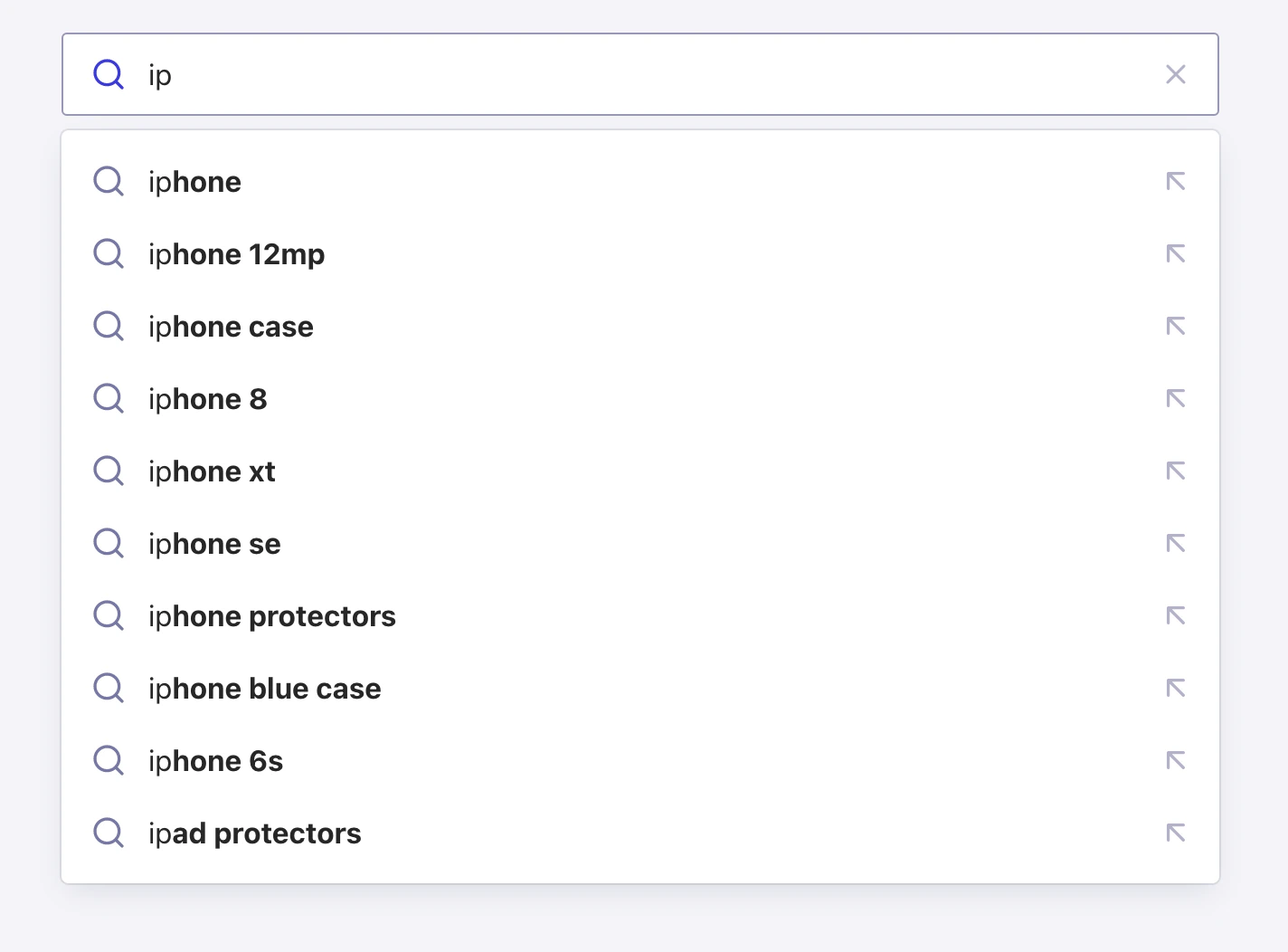Click the magnifier icon beside "iphone case"

108,326
